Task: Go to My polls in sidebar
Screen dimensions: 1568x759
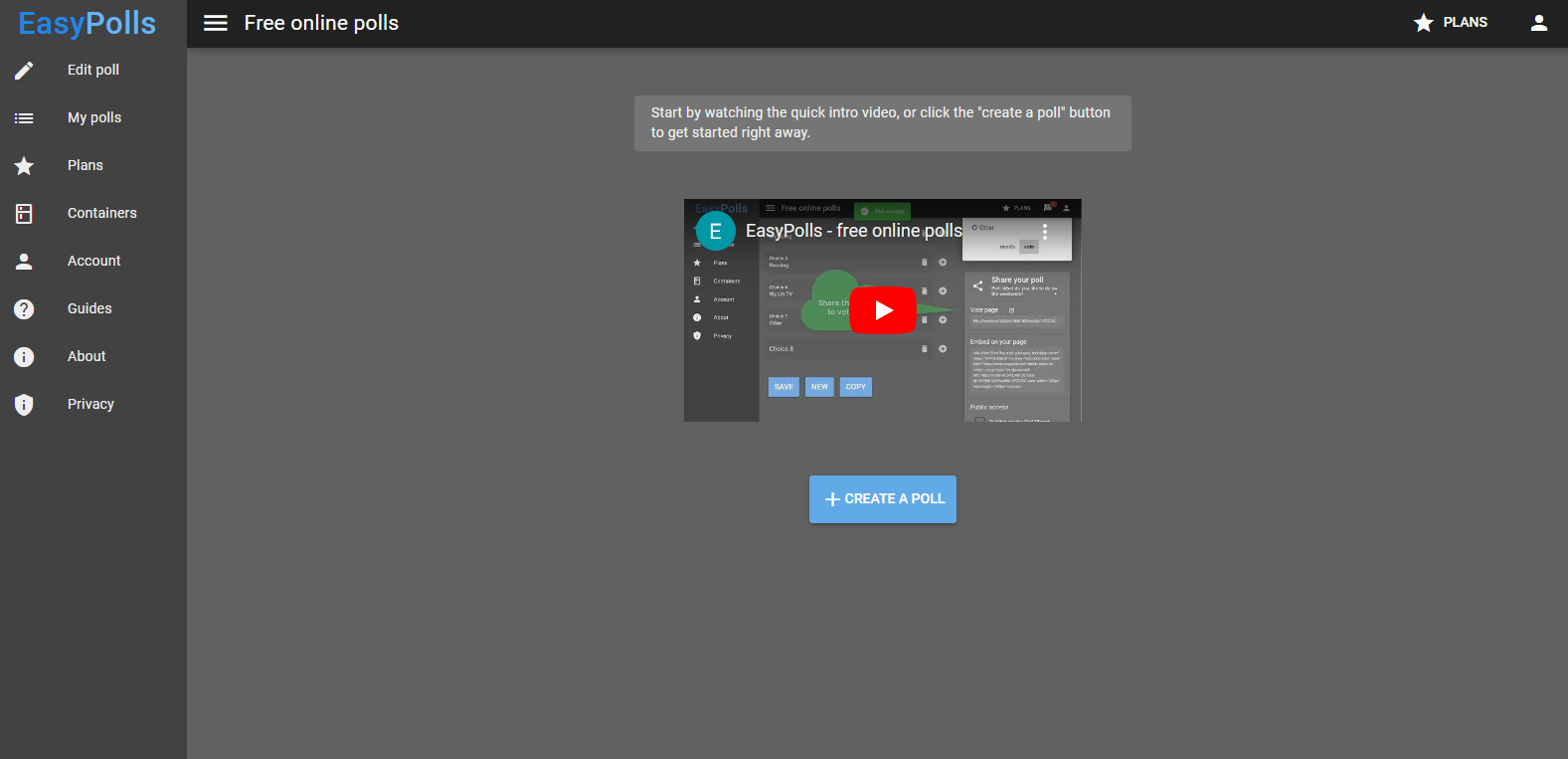Action: [93, 117]
